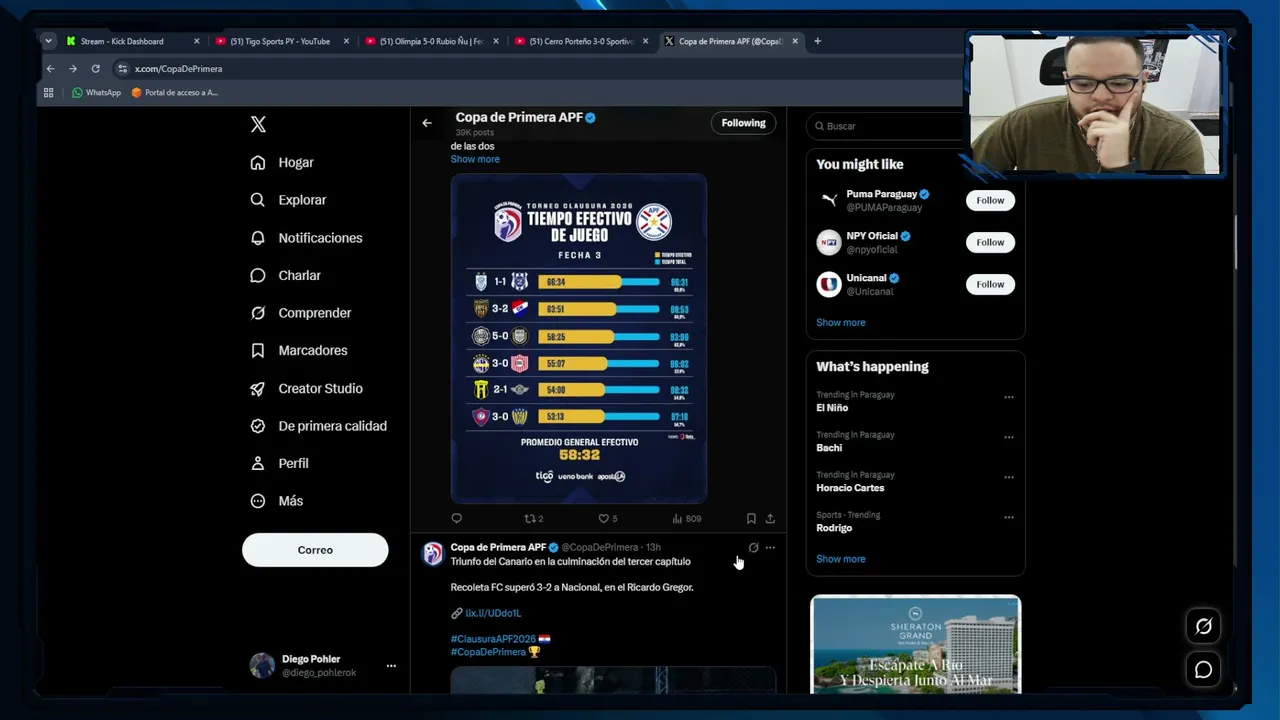Open the Comprender Grok icon in sidebar
Viewport: 1280px width, 720px height.
click(258, 313)
